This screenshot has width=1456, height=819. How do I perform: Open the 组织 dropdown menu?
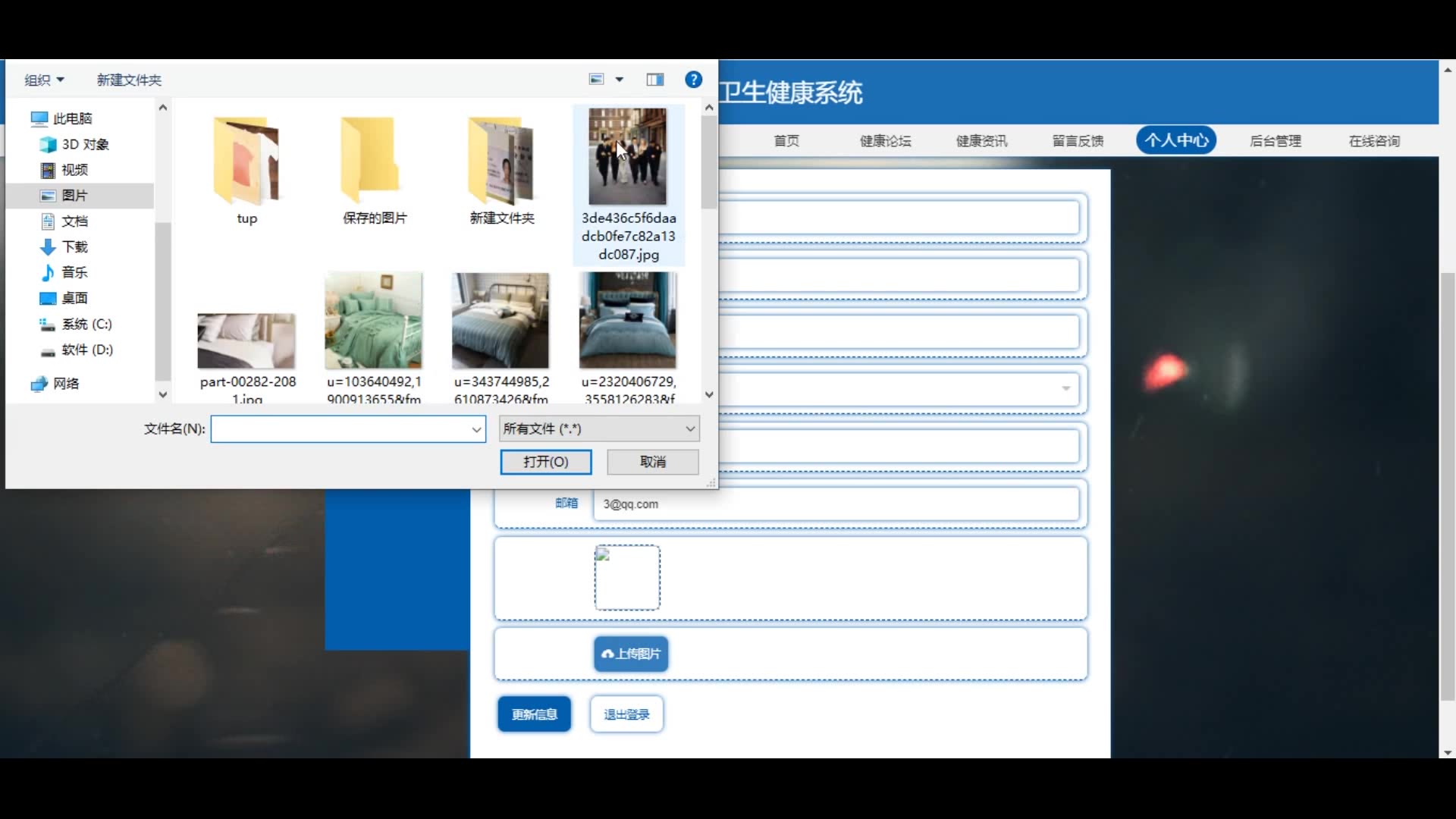pyautogui.click(x=44, y=80)
